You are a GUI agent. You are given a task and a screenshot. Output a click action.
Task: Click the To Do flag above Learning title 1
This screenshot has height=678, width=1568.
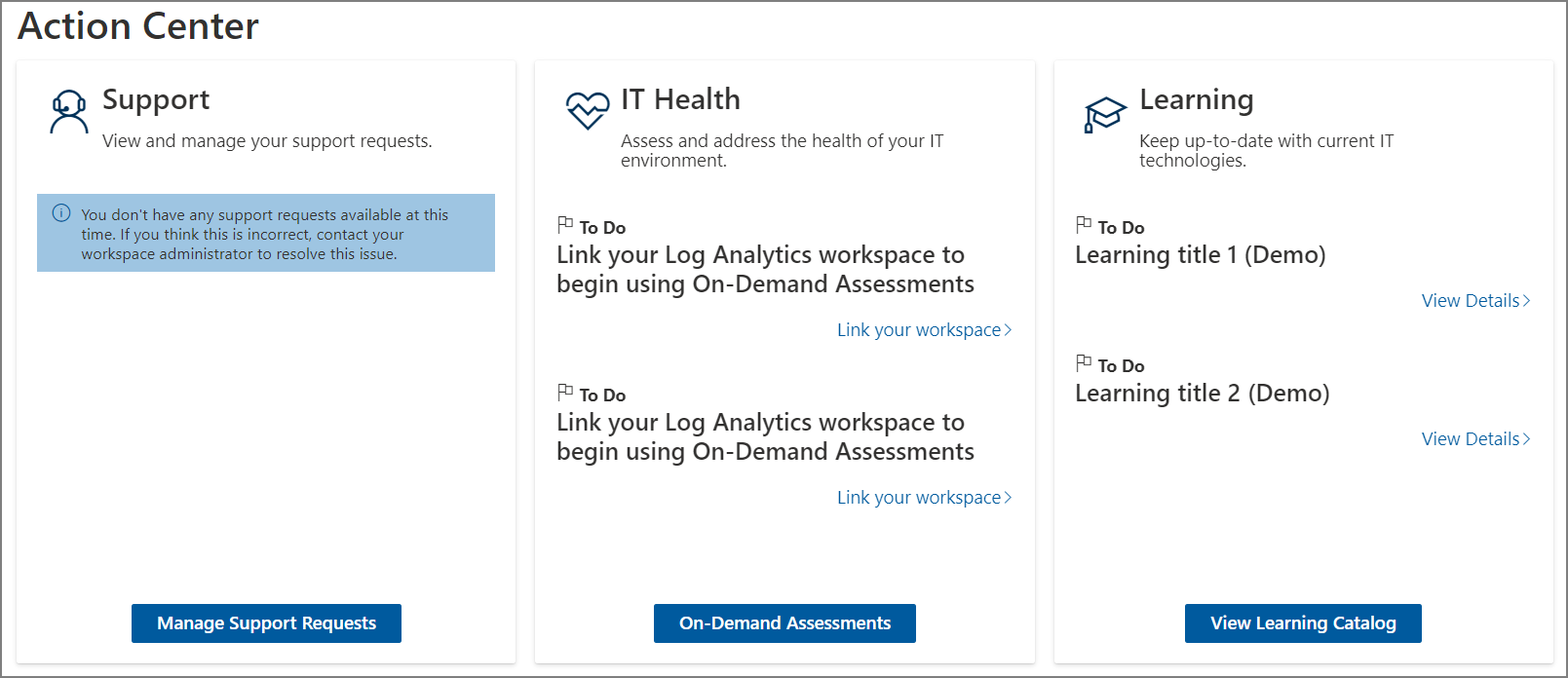coord(1084,225)
